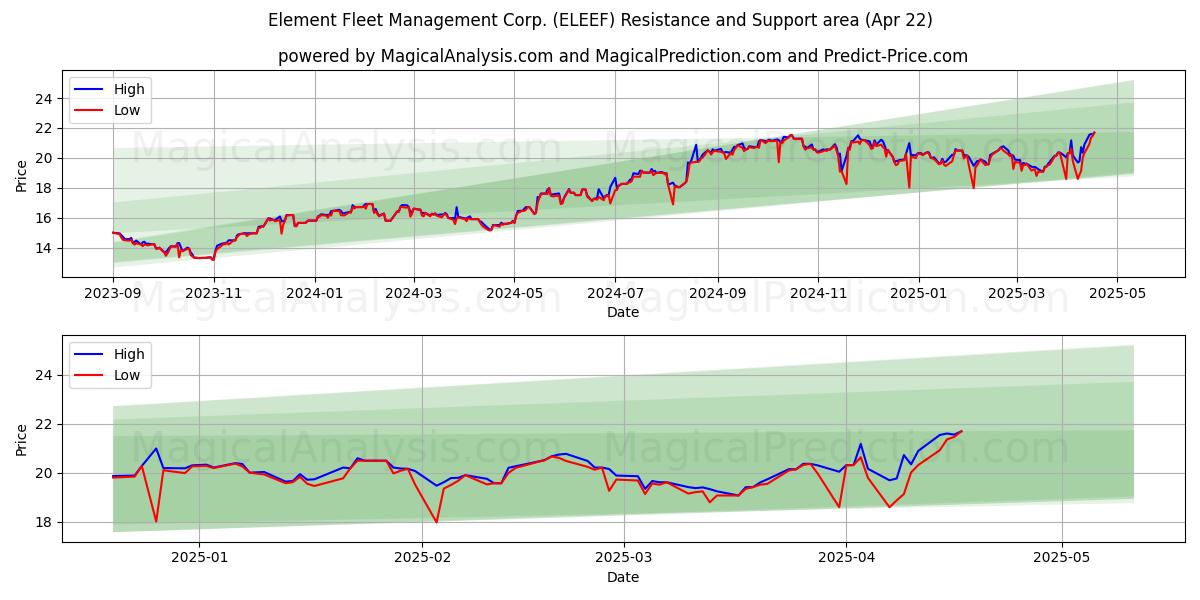1200x600 pixels.
Task: Click the 2024-05 x-axis label
Action: pos(515,294)
